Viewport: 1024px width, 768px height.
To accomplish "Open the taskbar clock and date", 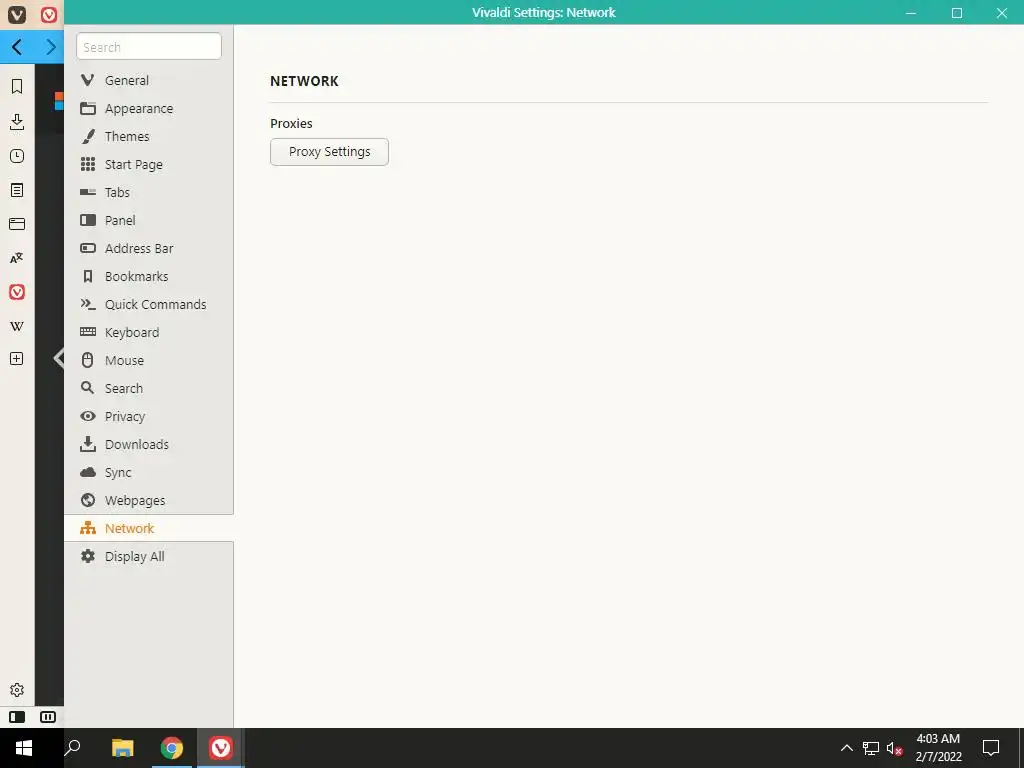I will (938, 748).
